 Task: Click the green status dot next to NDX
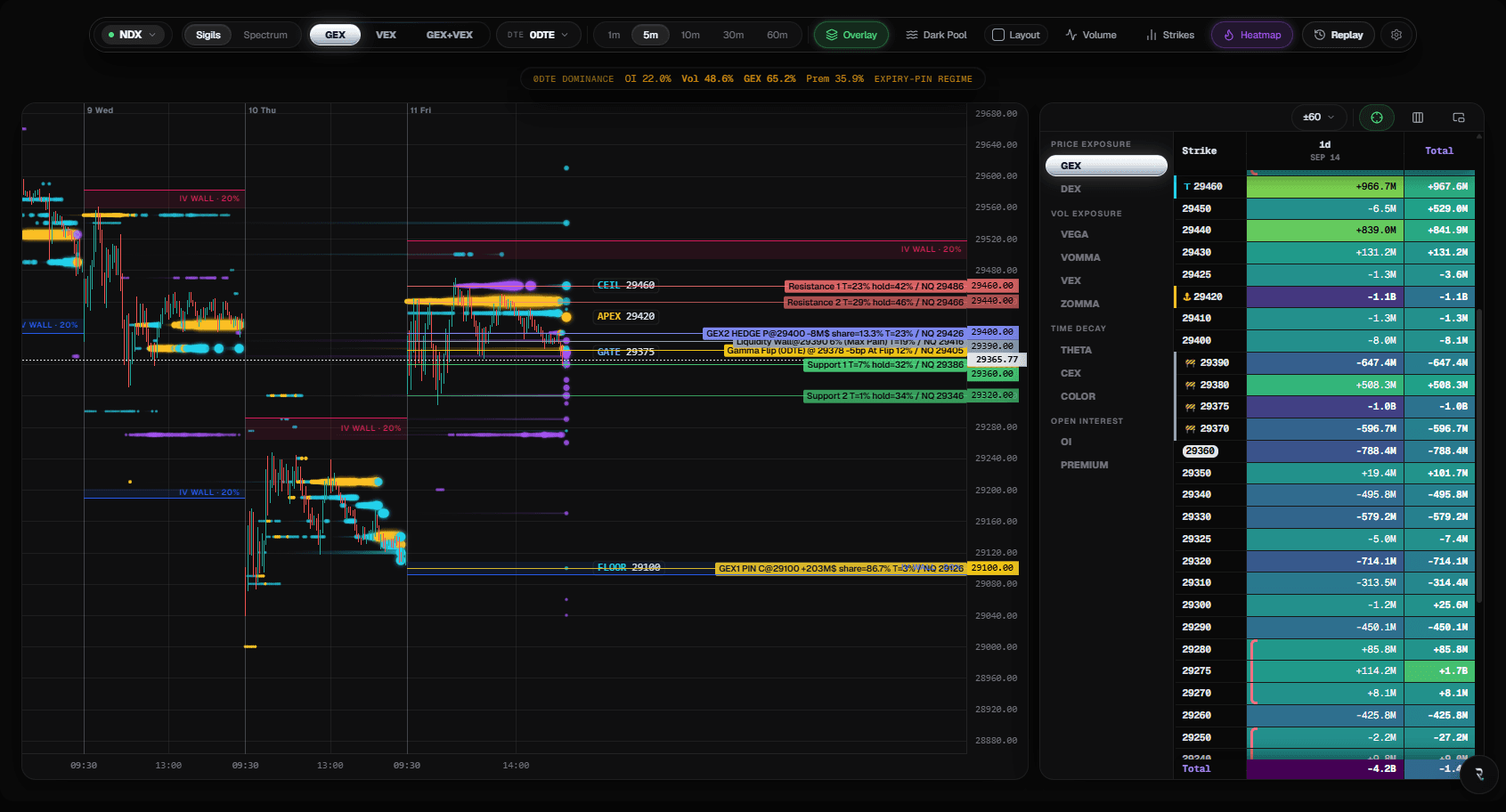(111, 35)
